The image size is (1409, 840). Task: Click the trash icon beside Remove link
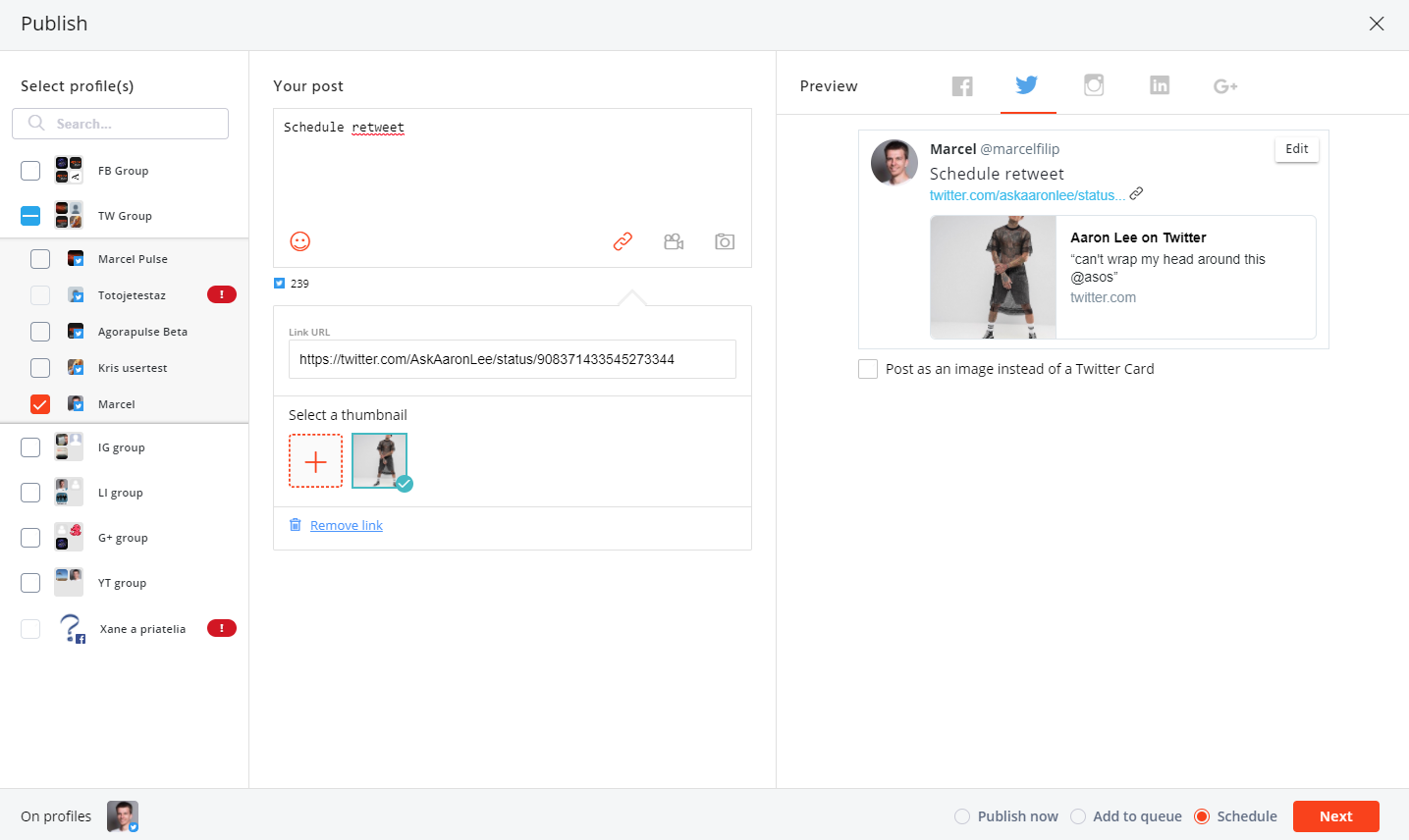click(296, 525)
